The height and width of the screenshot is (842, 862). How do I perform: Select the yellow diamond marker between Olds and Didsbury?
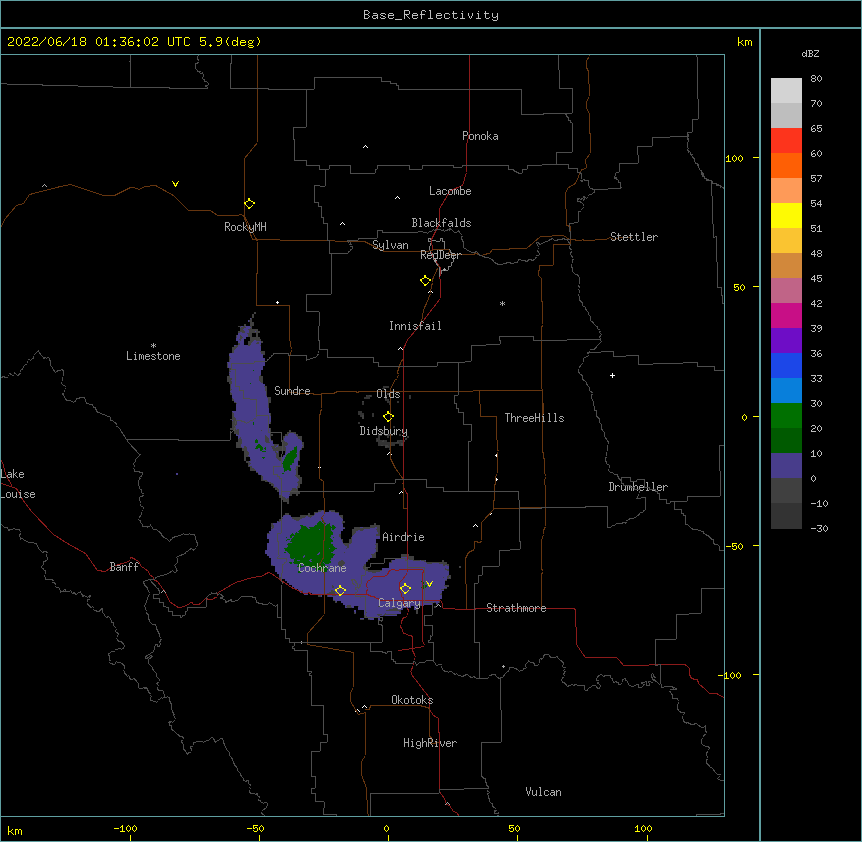(388, 417)
